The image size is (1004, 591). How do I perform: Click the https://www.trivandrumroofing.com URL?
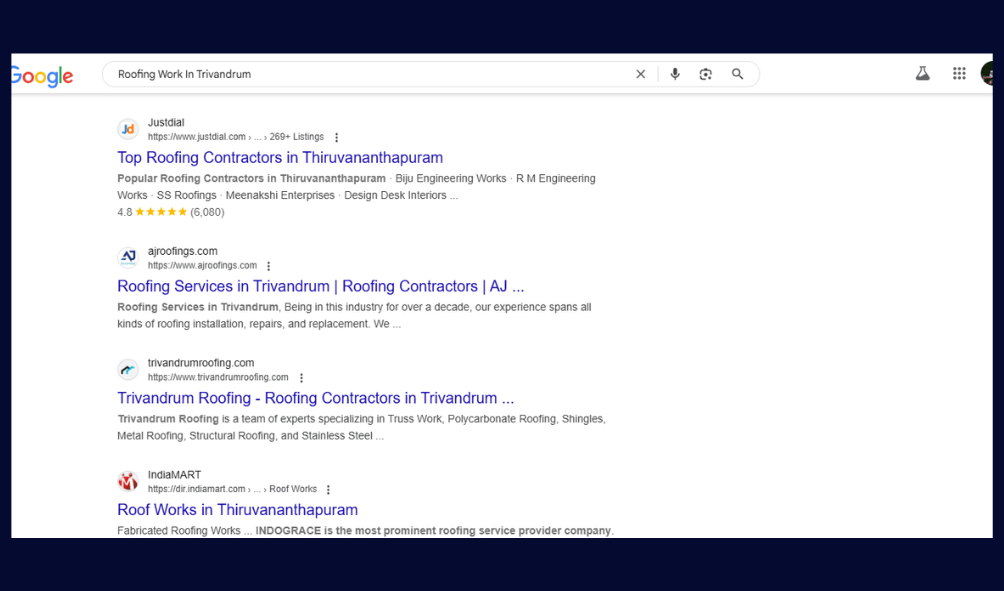(x=218, y=377)
